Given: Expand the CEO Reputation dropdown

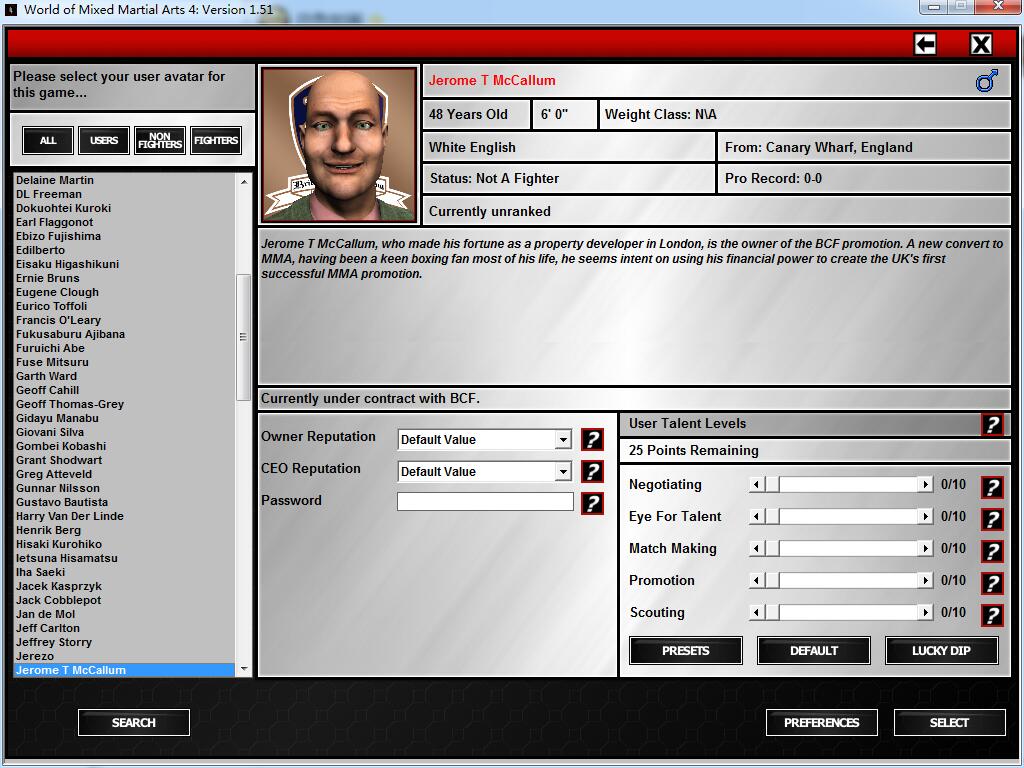Looking at the screenshot, I should pos(563,472).
